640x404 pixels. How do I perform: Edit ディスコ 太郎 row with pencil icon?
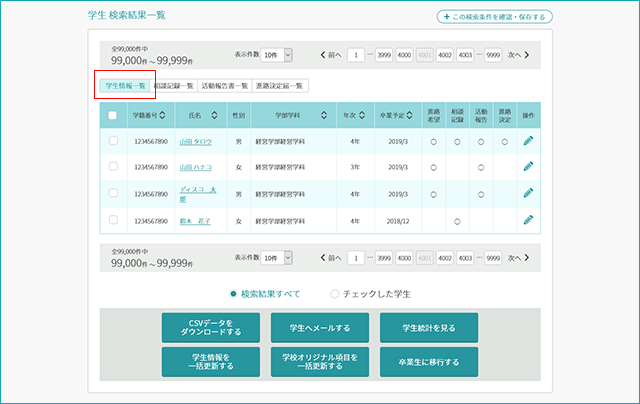coord(528,193)
